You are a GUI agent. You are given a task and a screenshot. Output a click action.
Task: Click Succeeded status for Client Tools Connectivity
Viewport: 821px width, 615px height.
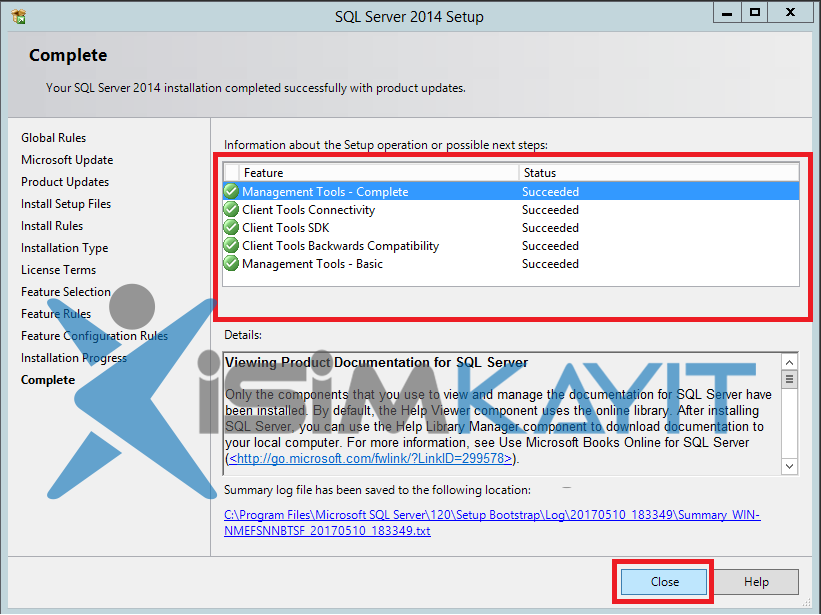click(x=550, y=209)
